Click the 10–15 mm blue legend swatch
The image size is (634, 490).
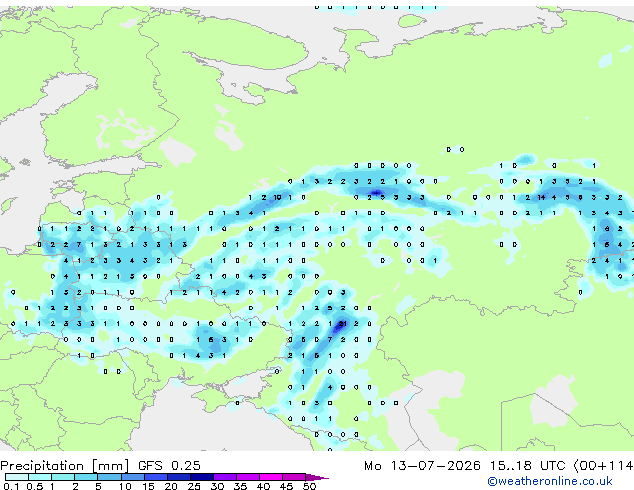pyautogui.click(x=132, y=477)
